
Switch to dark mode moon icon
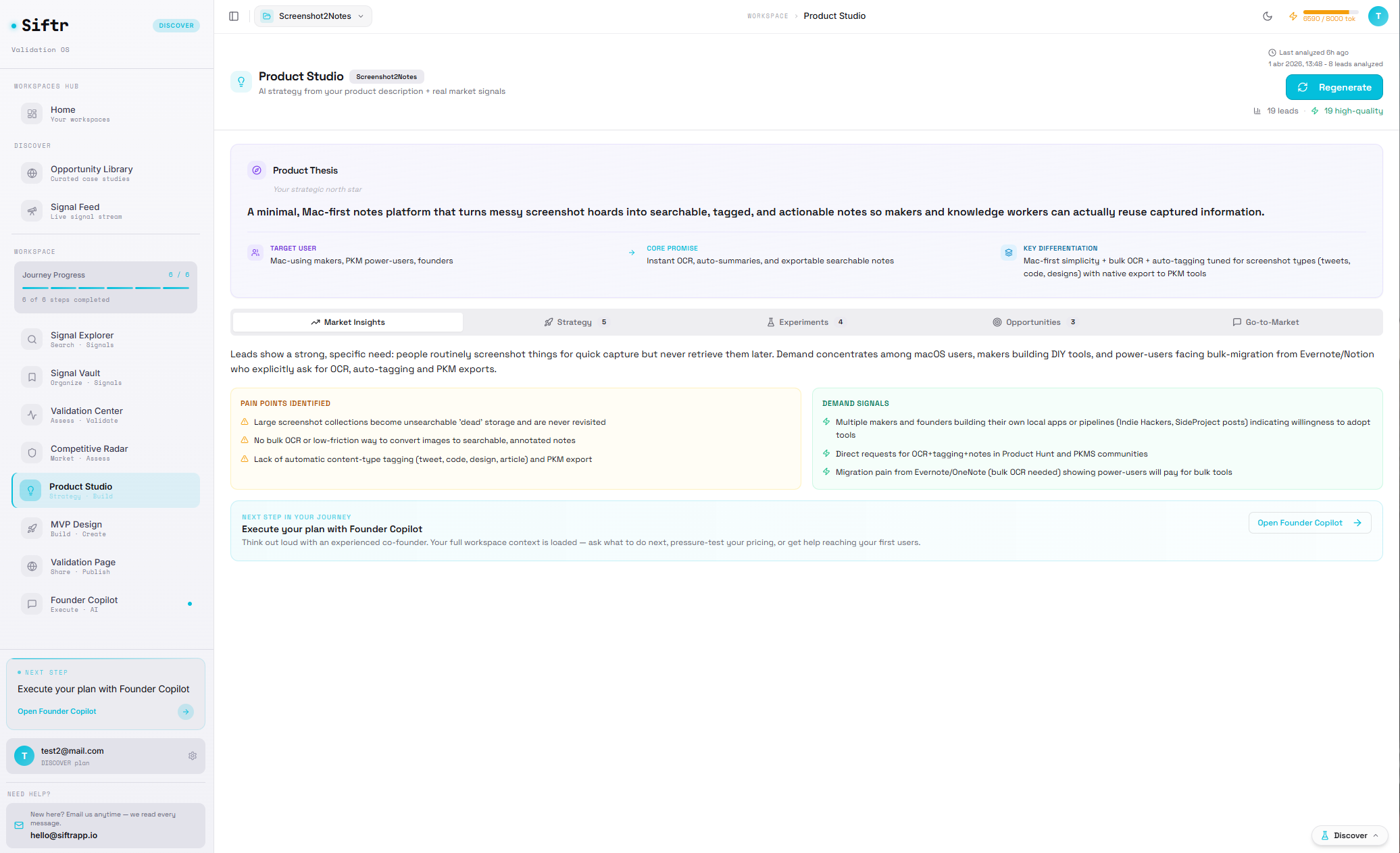[1268, 16]
